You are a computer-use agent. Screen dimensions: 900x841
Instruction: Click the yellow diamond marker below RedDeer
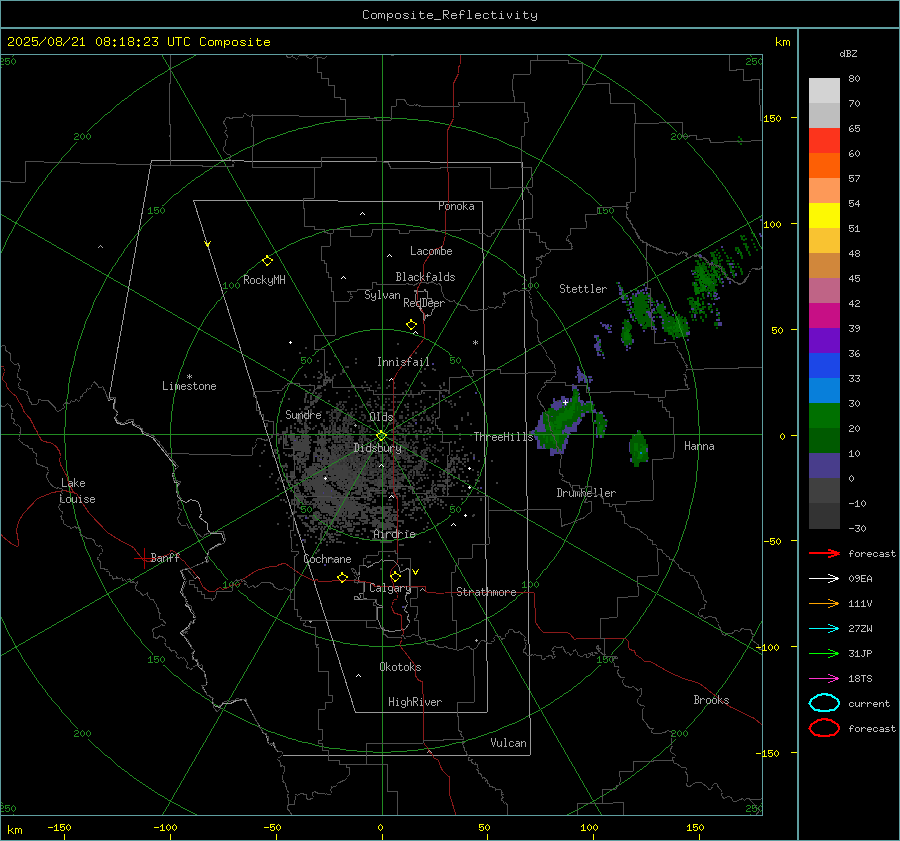point(411,325)
